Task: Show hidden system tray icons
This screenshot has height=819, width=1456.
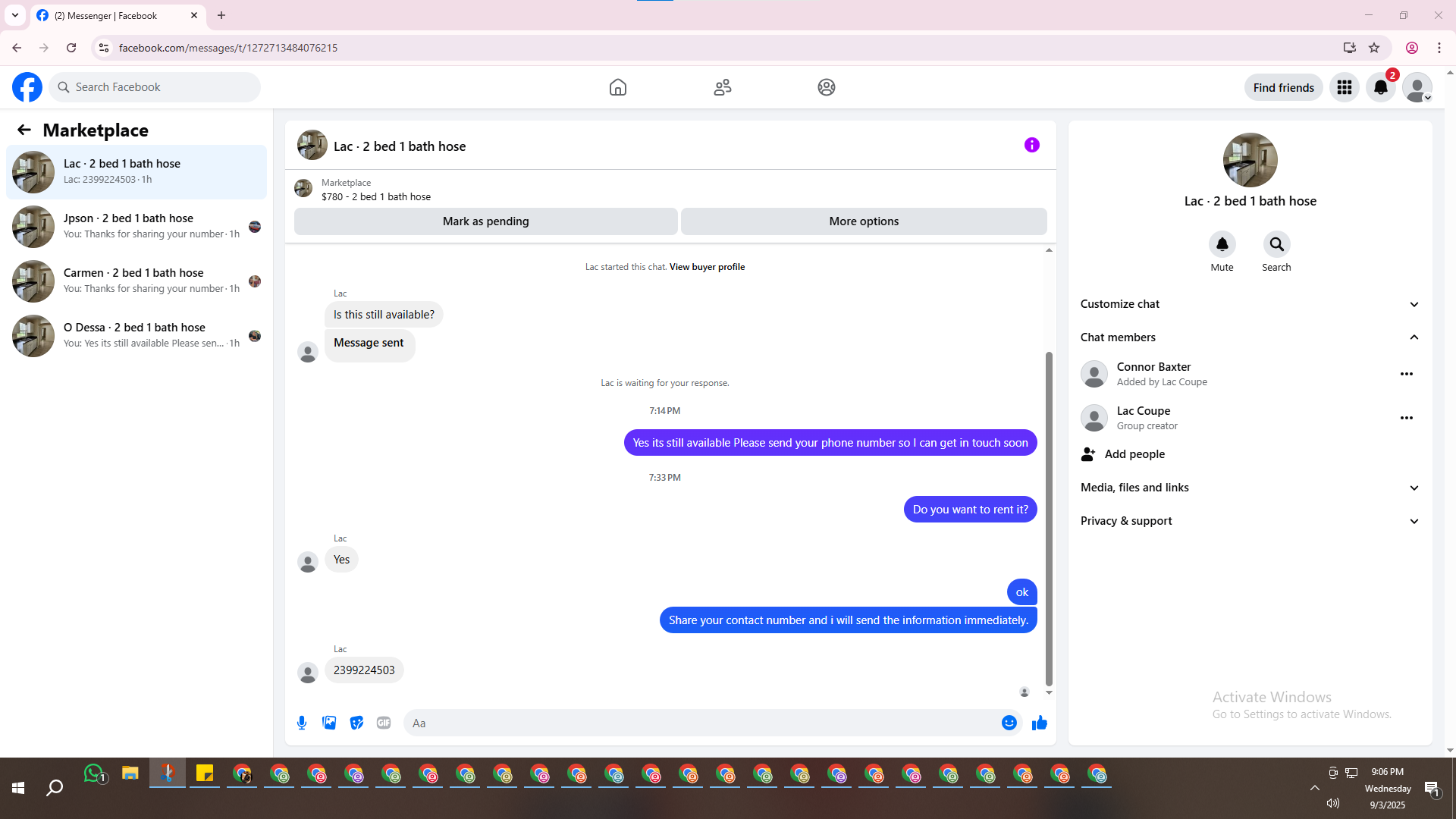Action: pos(1315,789)
